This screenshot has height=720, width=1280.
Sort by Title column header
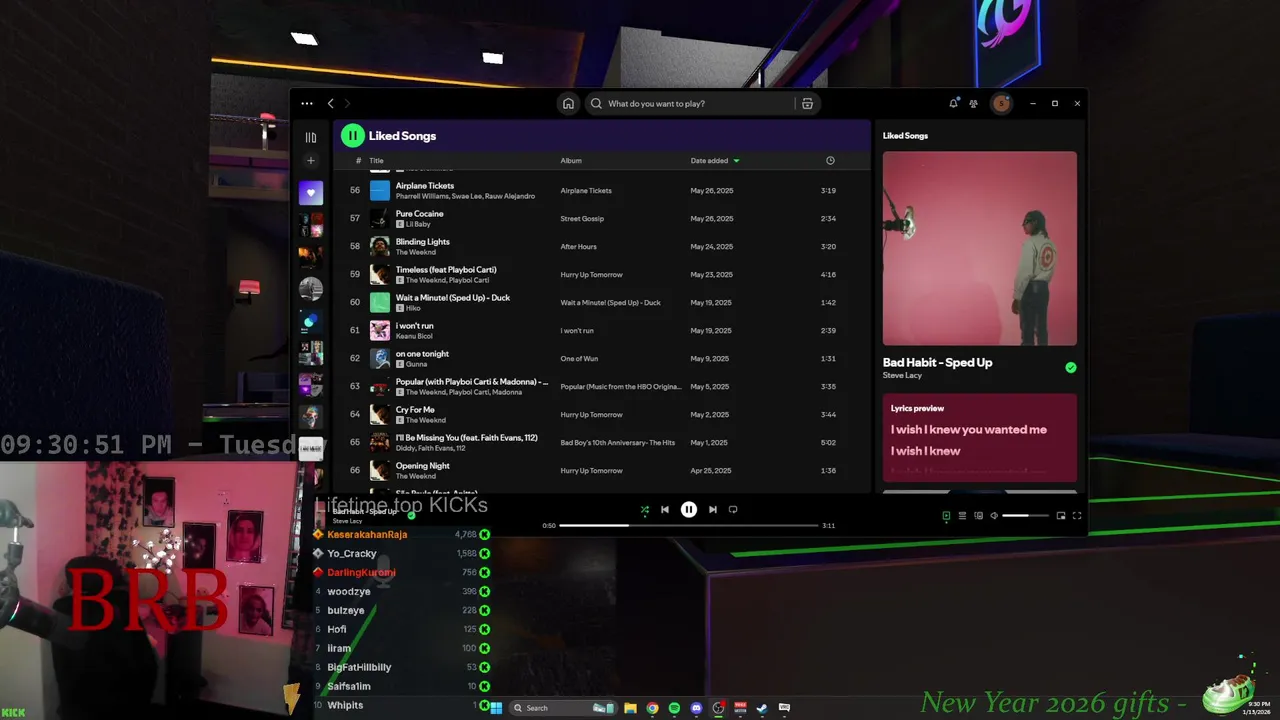click(x=376, y=160)
